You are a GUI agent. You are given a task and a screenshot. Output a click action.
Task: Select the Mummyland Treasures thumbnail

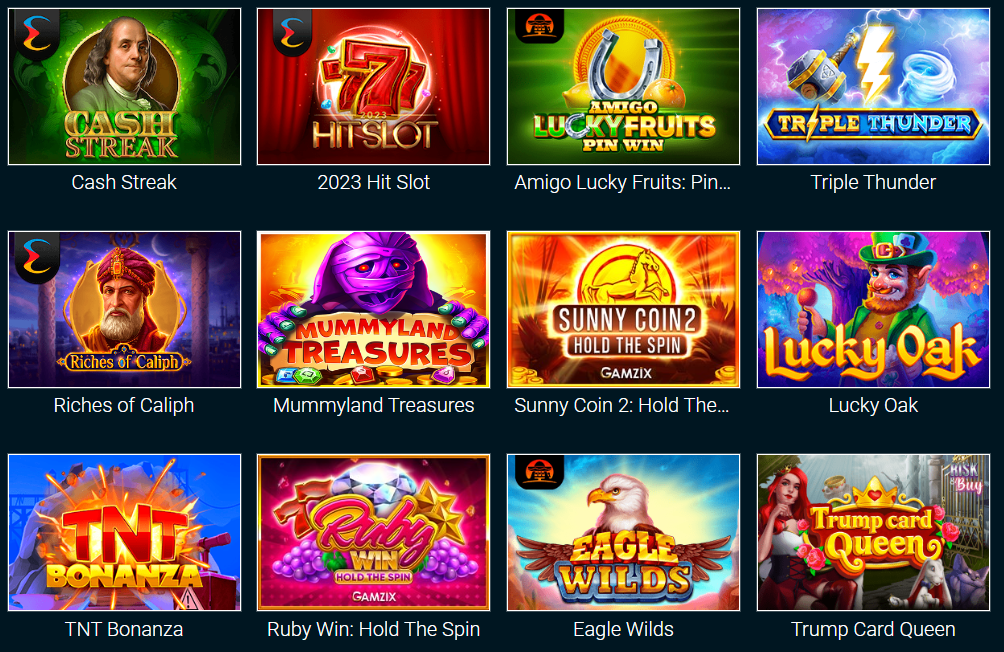tap(373, 309)
